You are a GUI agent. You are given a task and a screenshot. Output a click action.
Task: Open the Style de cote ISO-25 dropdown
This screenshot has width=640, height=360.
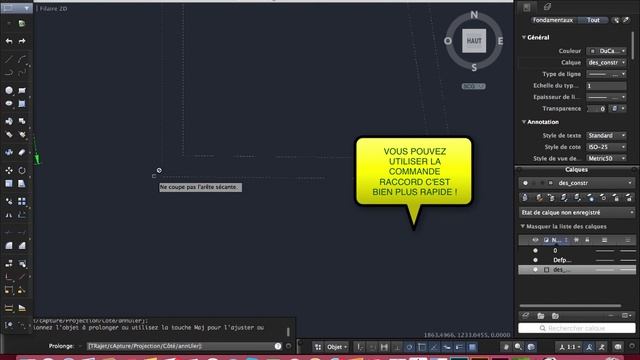(x=606, y=147)
